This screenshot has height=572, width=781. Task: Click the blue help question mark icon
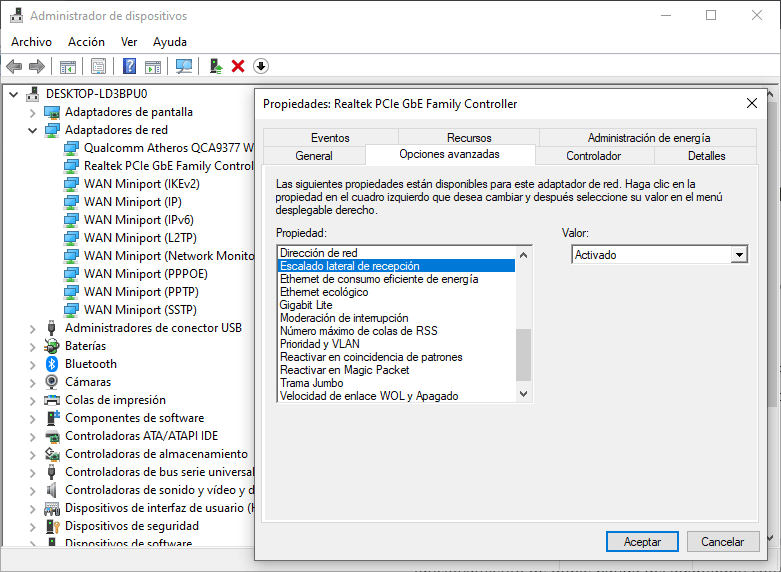click(x=129, y=66)
